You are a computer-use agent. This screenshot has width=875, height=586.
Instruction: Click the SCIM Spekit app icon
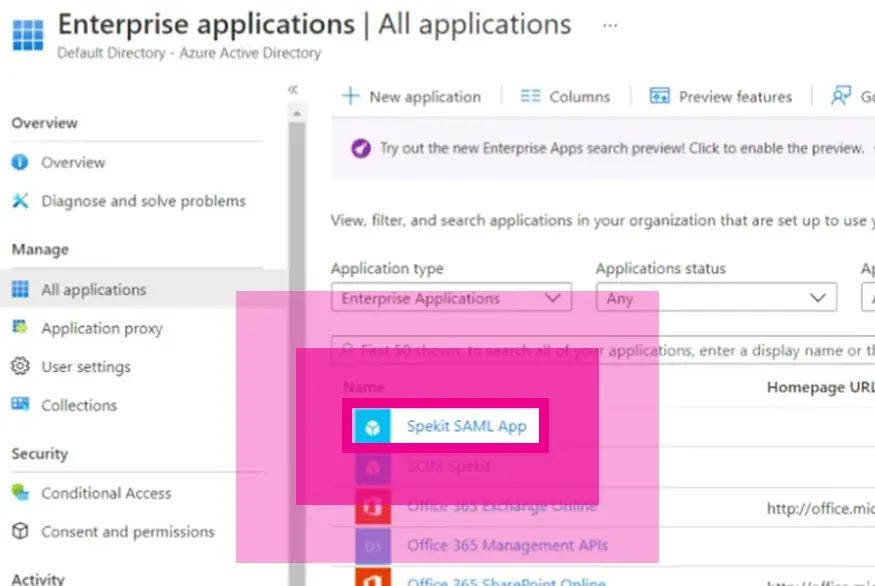(372, 465)
